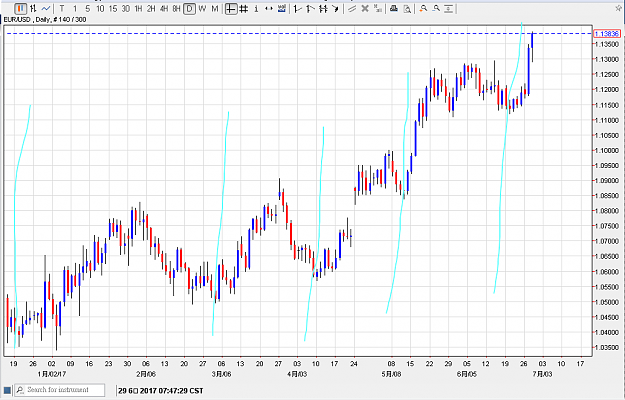Select the tick timeframe T
Image resolution: width=625 pixels, height=400 pixels.
click(62, 8)
